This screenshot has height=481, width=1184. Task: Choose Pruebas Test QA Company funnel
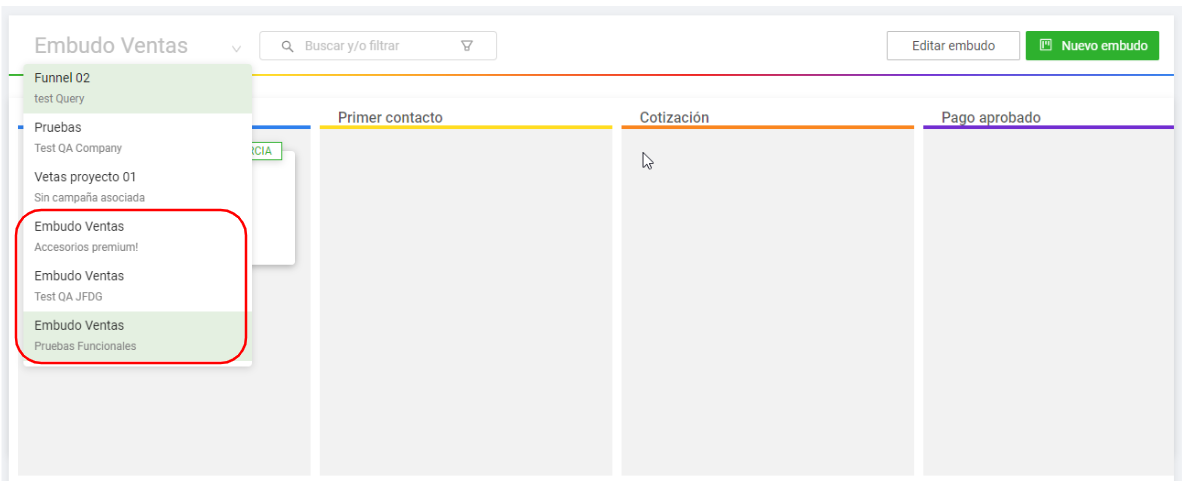point(137,138)
